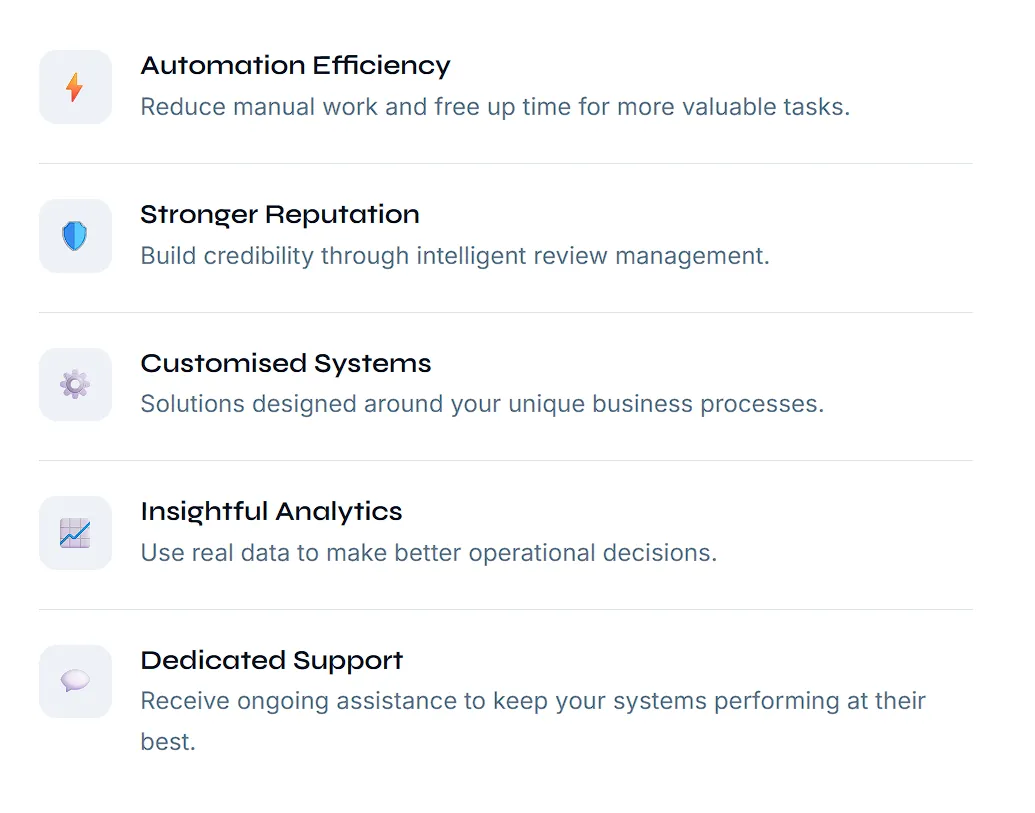
Task: Click the divider line above Dedicated Support
Action: tap(505, 609)
